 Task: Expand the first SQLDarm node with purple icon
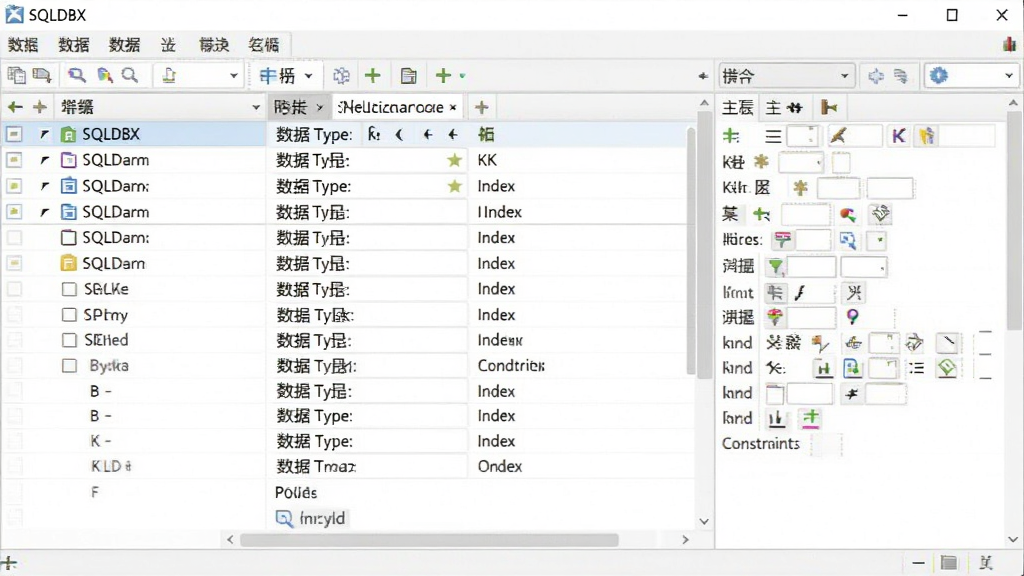tap(44, 160)
